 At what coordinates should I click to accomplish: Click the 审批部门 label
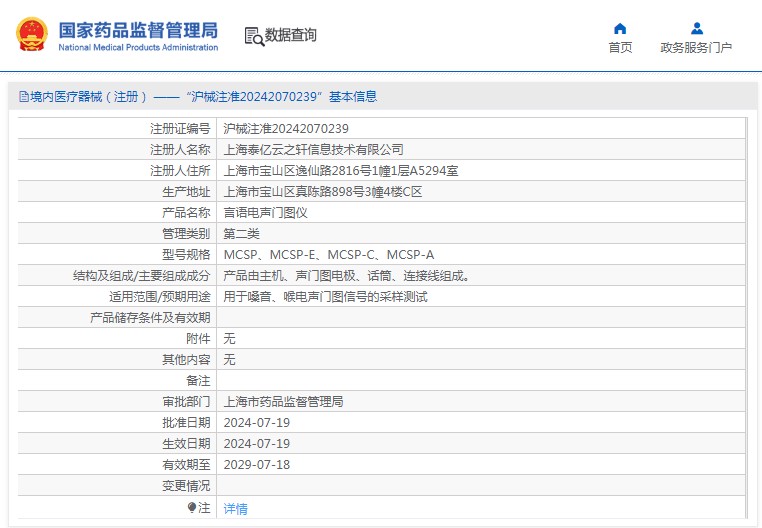[186, 402]
